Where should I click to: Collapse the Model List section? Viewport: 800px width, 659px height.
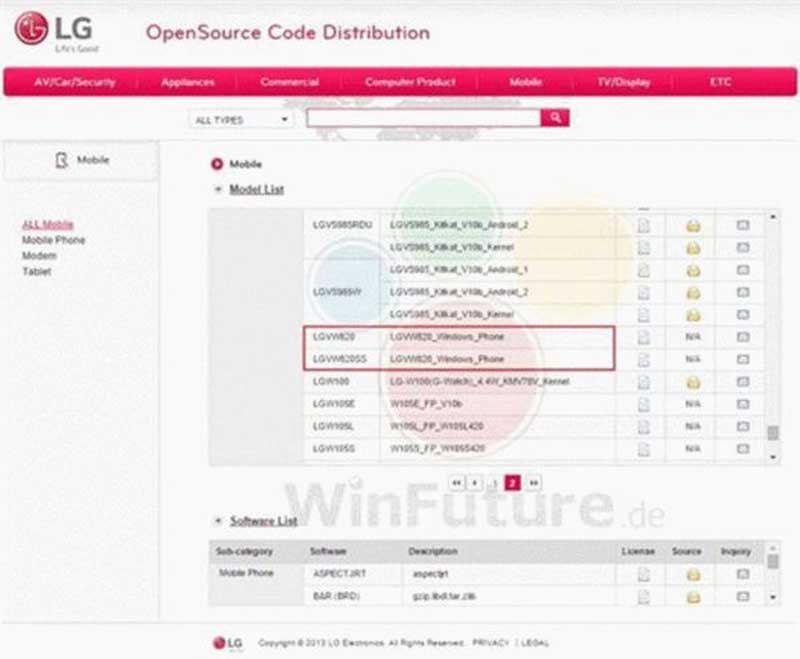click(218, 189)
